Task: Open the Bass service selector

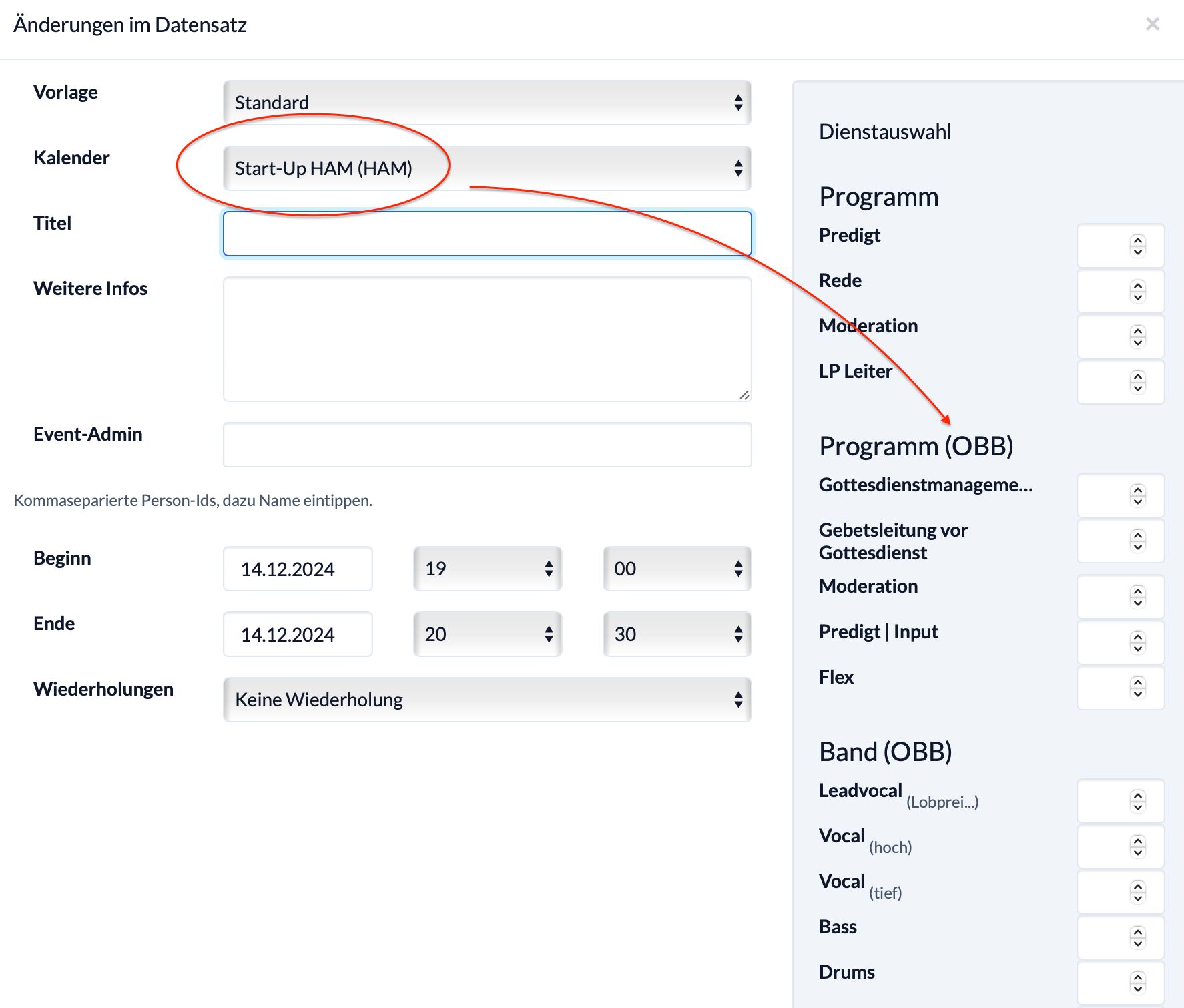Action: point(1121,937)
